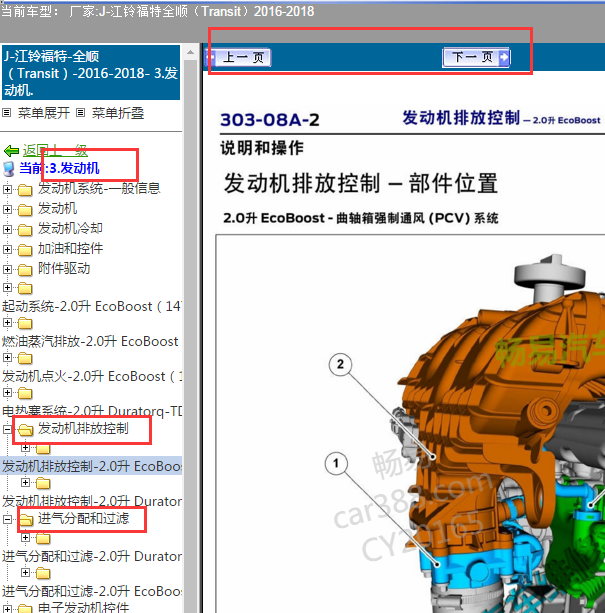This screenshot has width=605, height=613.
Task: Click folder icon above 发动机点火-2.0升 EcoBoost
Action: tap(25, 358)
